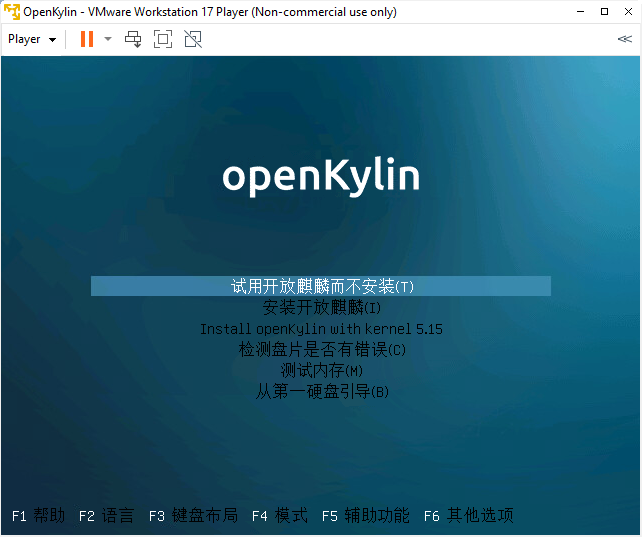Open F2 语言 language selection
Image resolution: width=642 pixels, height=537 pixels.
tap(105, 516)
